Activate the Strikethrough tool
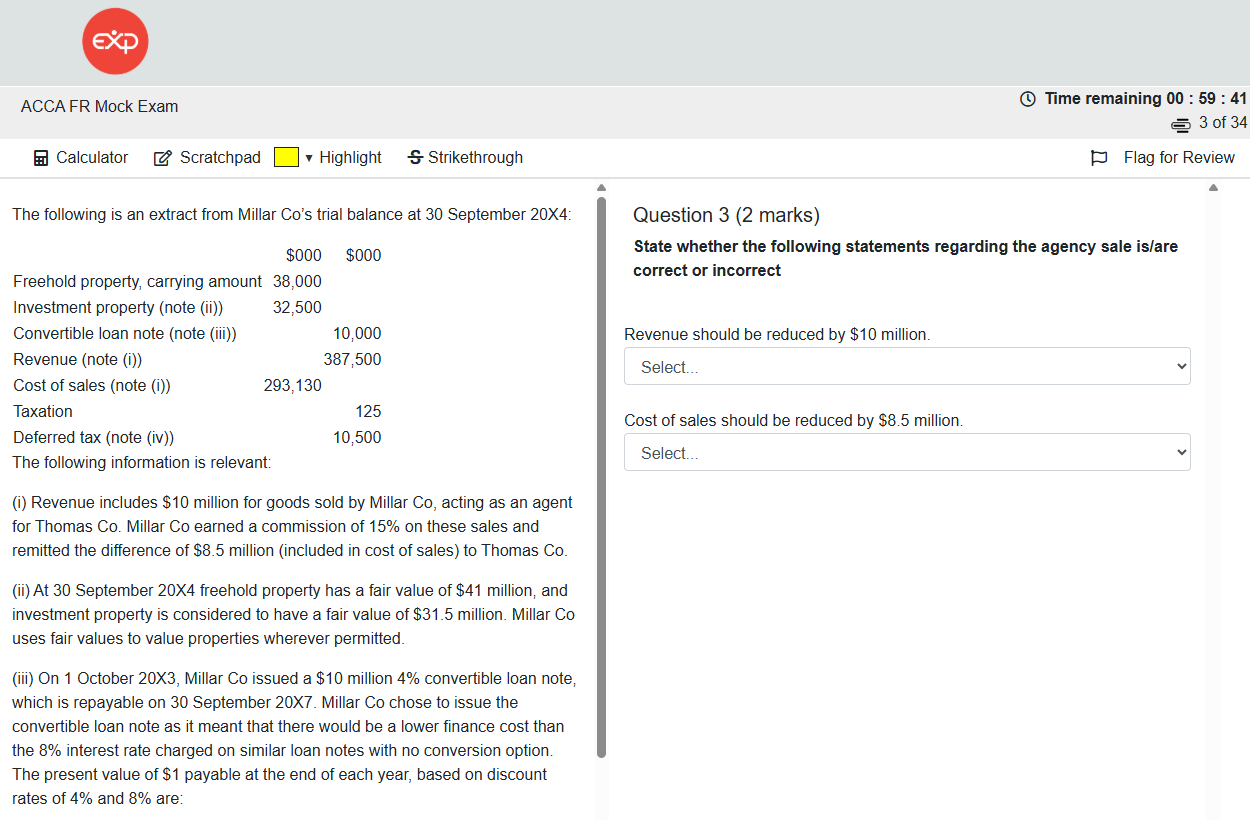Image resolution: width=1250 pixels, height=820 pixels. (x=465, y=157)
